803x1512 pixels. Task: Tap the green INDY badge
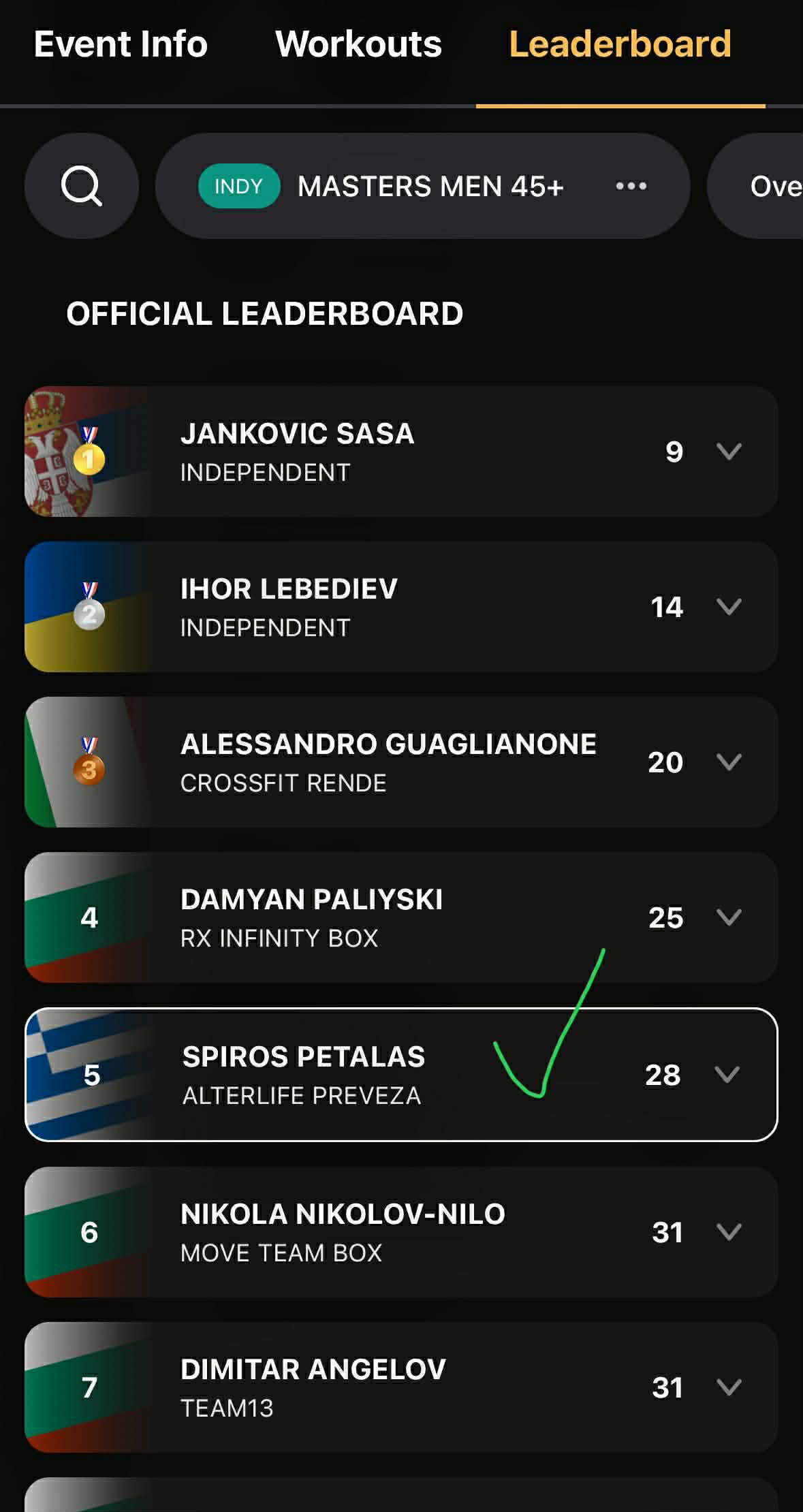[239, 186]
